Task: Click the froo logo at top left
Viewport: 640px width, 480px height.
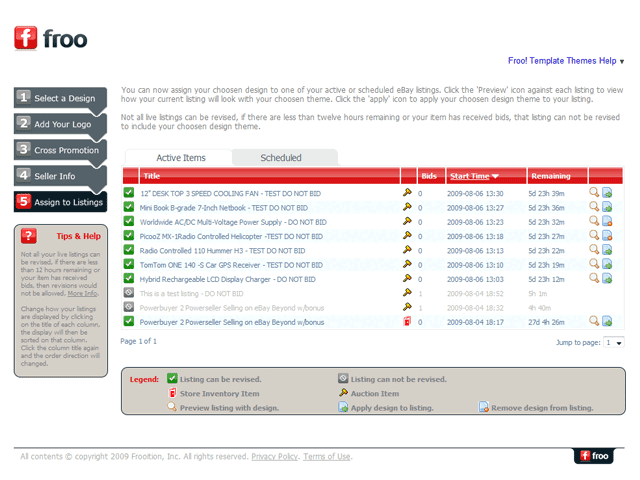Action: [51, 38]
